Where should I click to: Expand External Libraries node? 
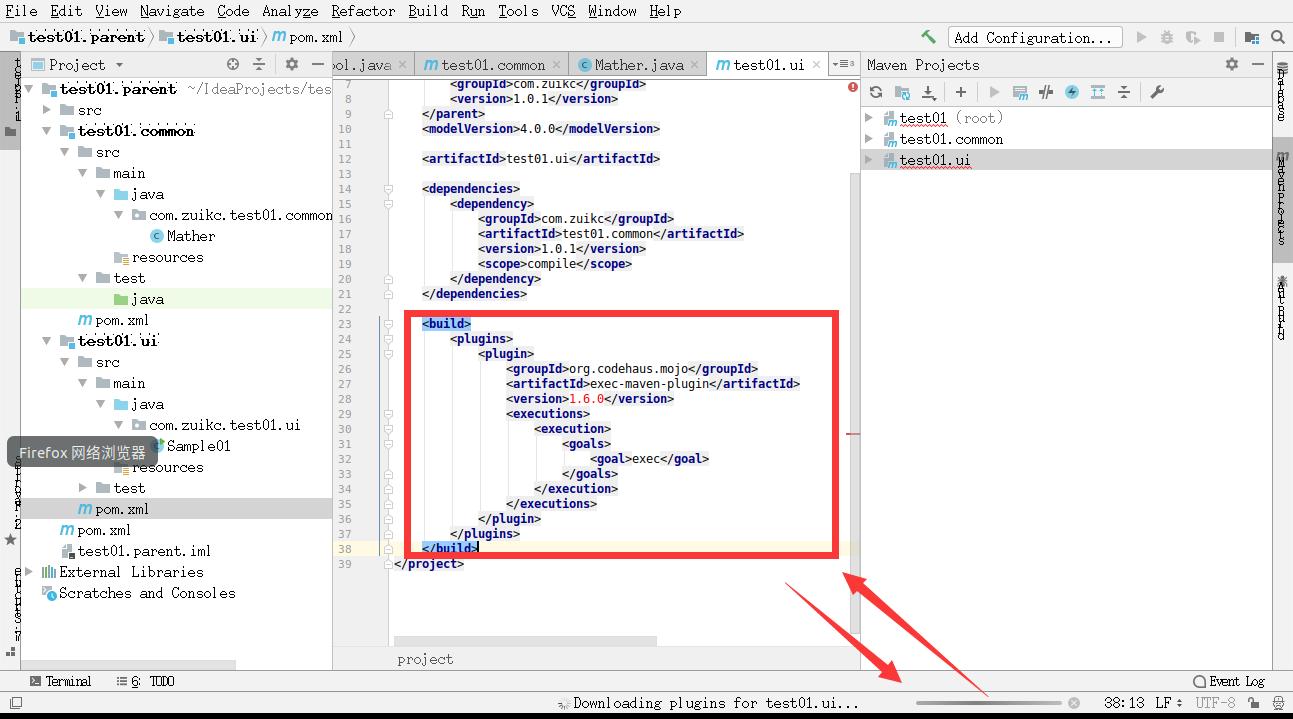(30, 572)
